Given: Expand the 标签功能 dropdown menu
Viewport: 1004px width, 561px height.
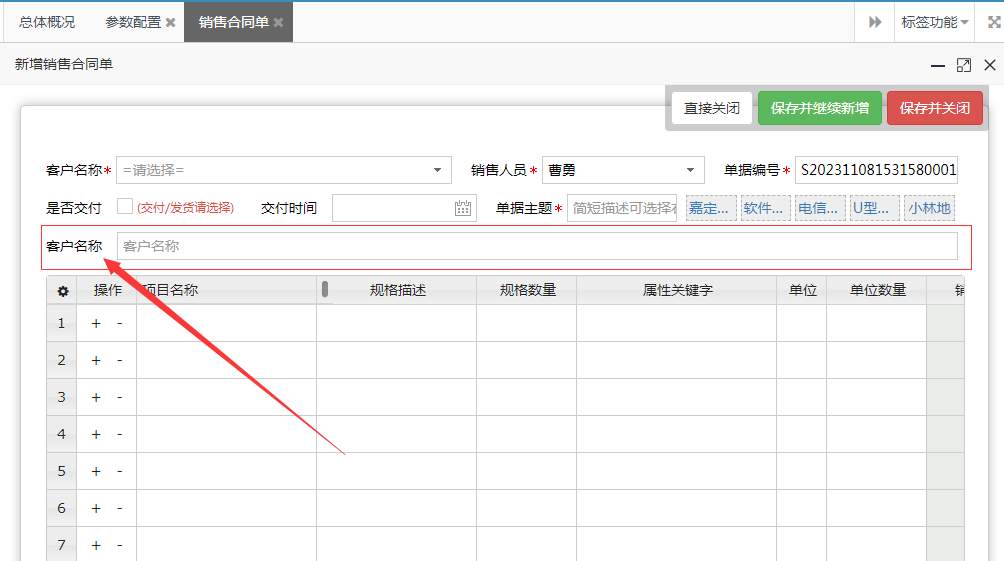Looking at the screenshot, I should 934,22.
